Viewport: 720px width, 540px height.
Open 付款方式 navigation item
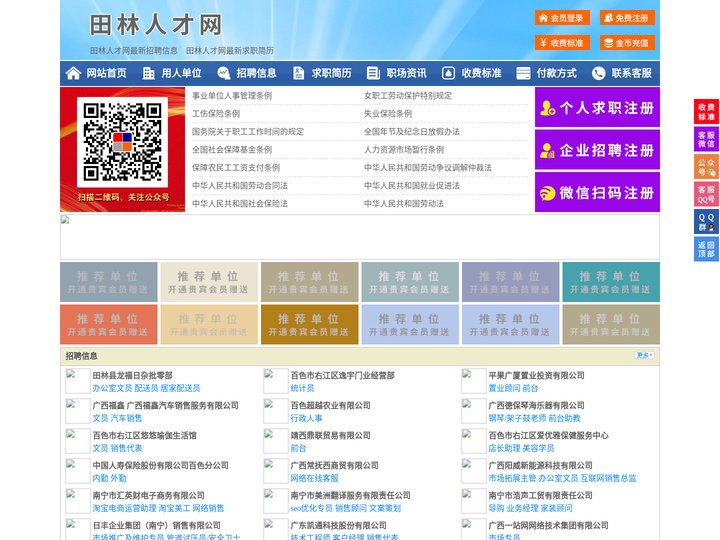coord(557,73)
